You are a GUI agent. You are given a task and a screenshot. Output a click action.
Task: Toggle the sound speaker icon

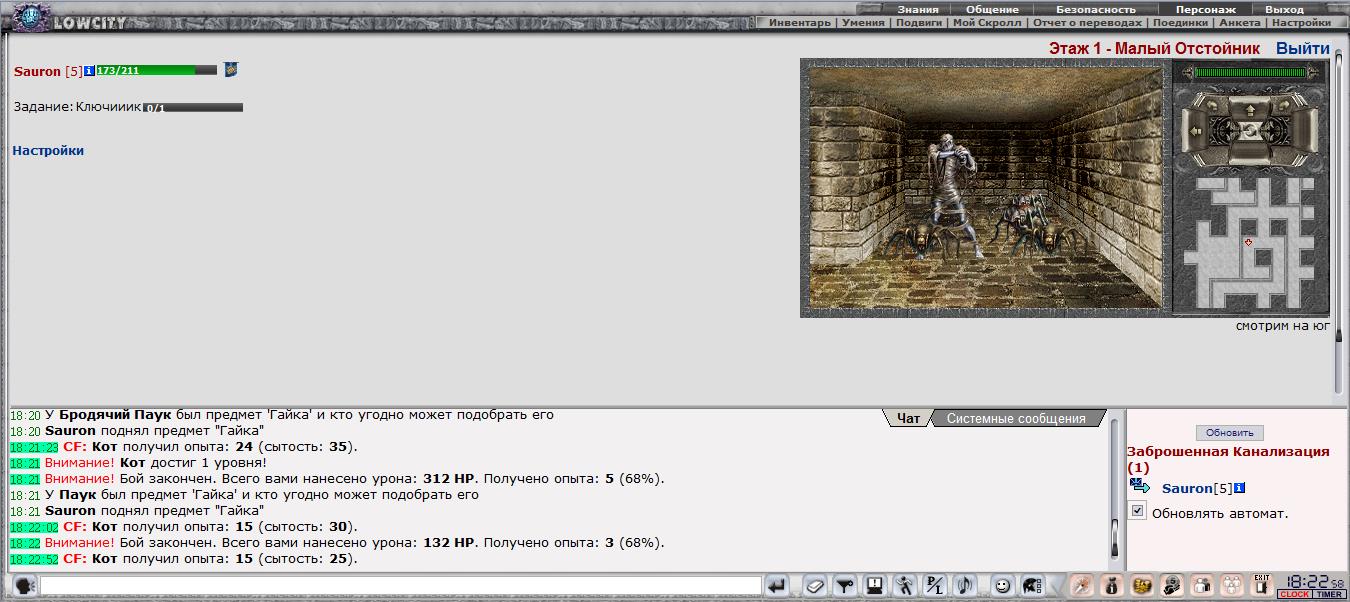[x=964, y=586]
